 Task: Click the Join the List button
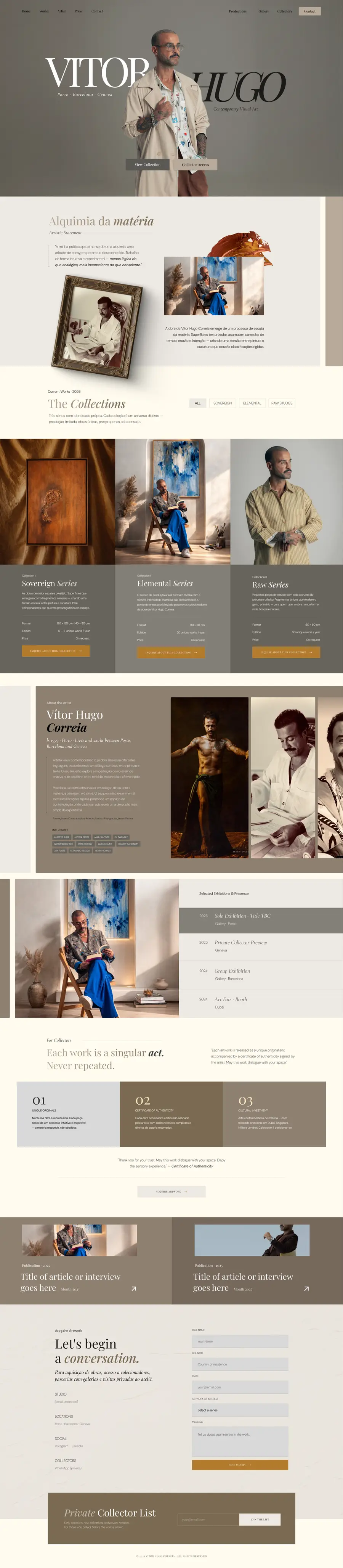(260, 1519)
